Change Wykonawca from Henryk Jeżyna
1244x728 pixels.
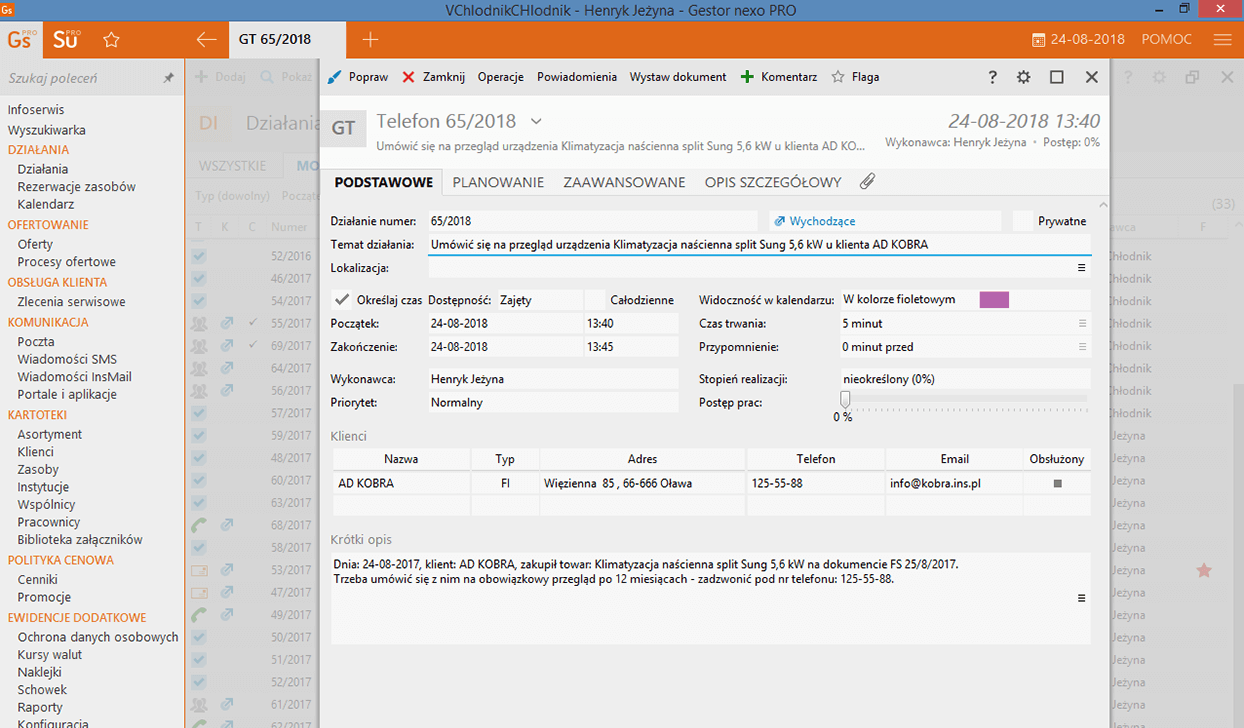(553, 379)
